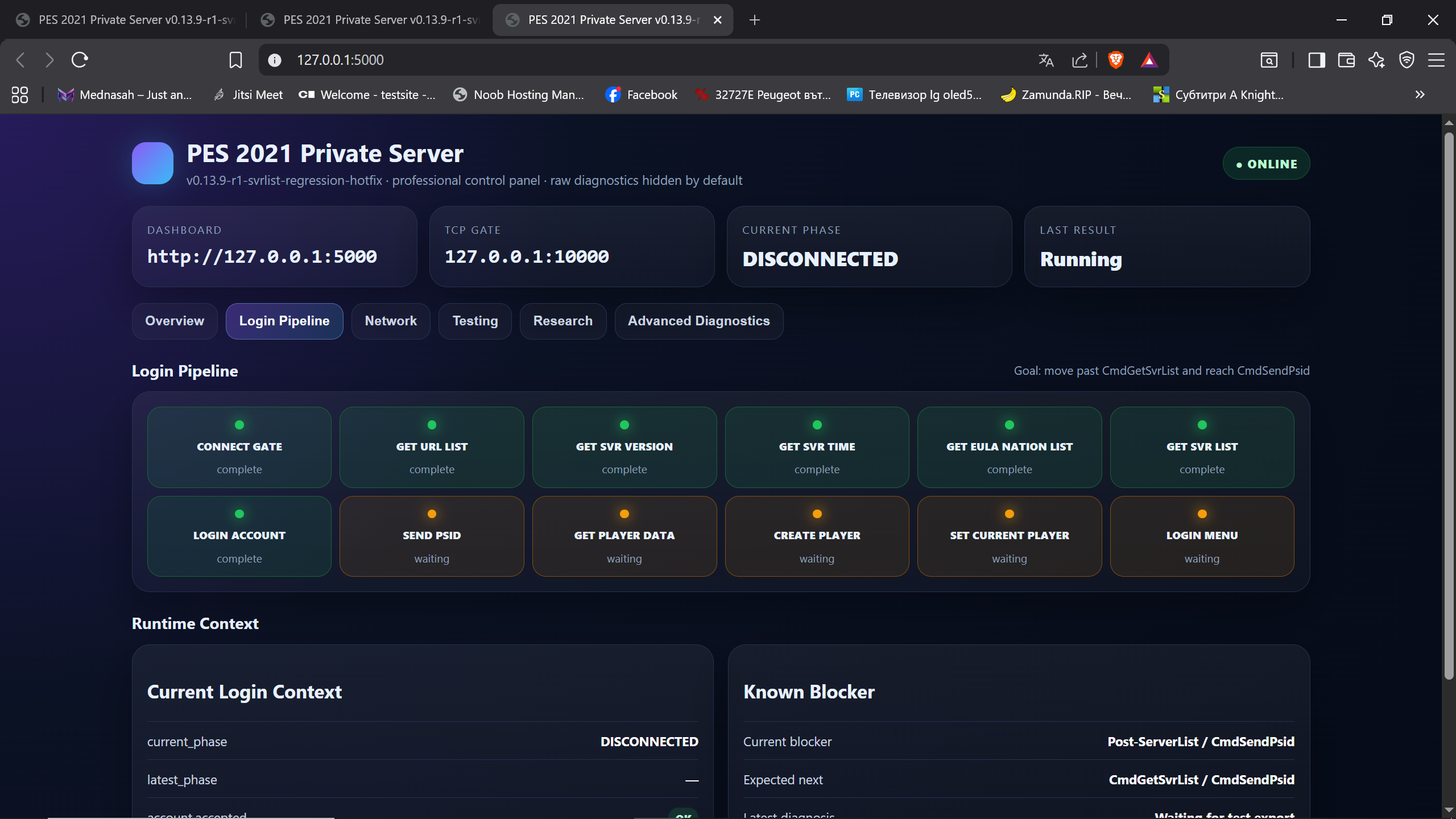
Task: Click the page vertical scrollbar thumb
Action: [1449, 406]
